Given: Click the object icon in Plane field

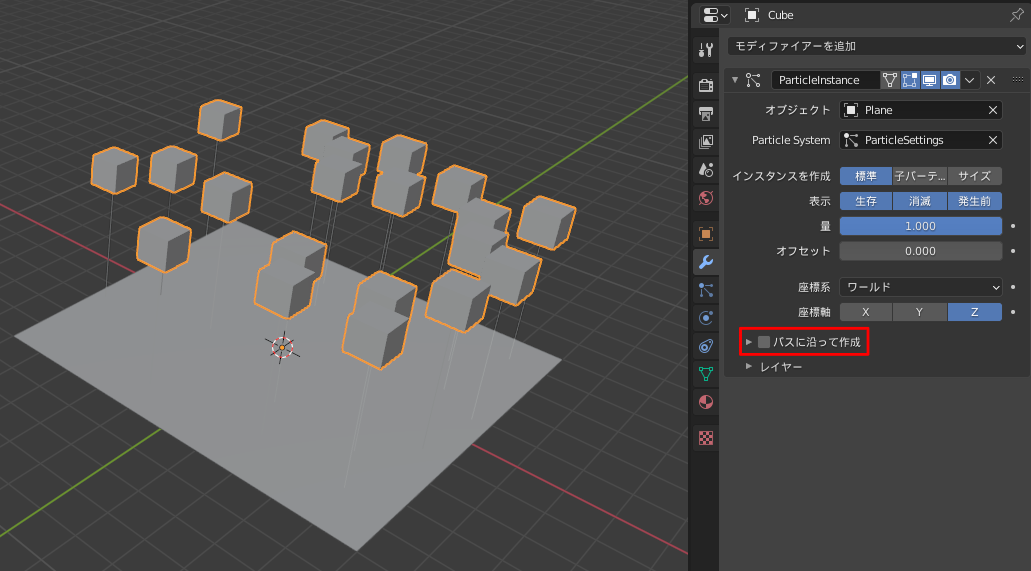Looking at the screenshot, I should coord(851,110).
